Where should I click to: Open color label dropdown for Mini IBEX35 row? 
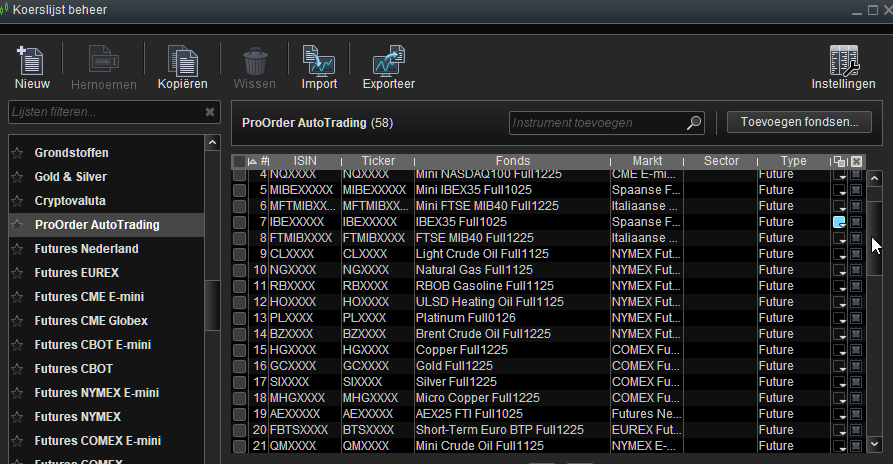839,190
